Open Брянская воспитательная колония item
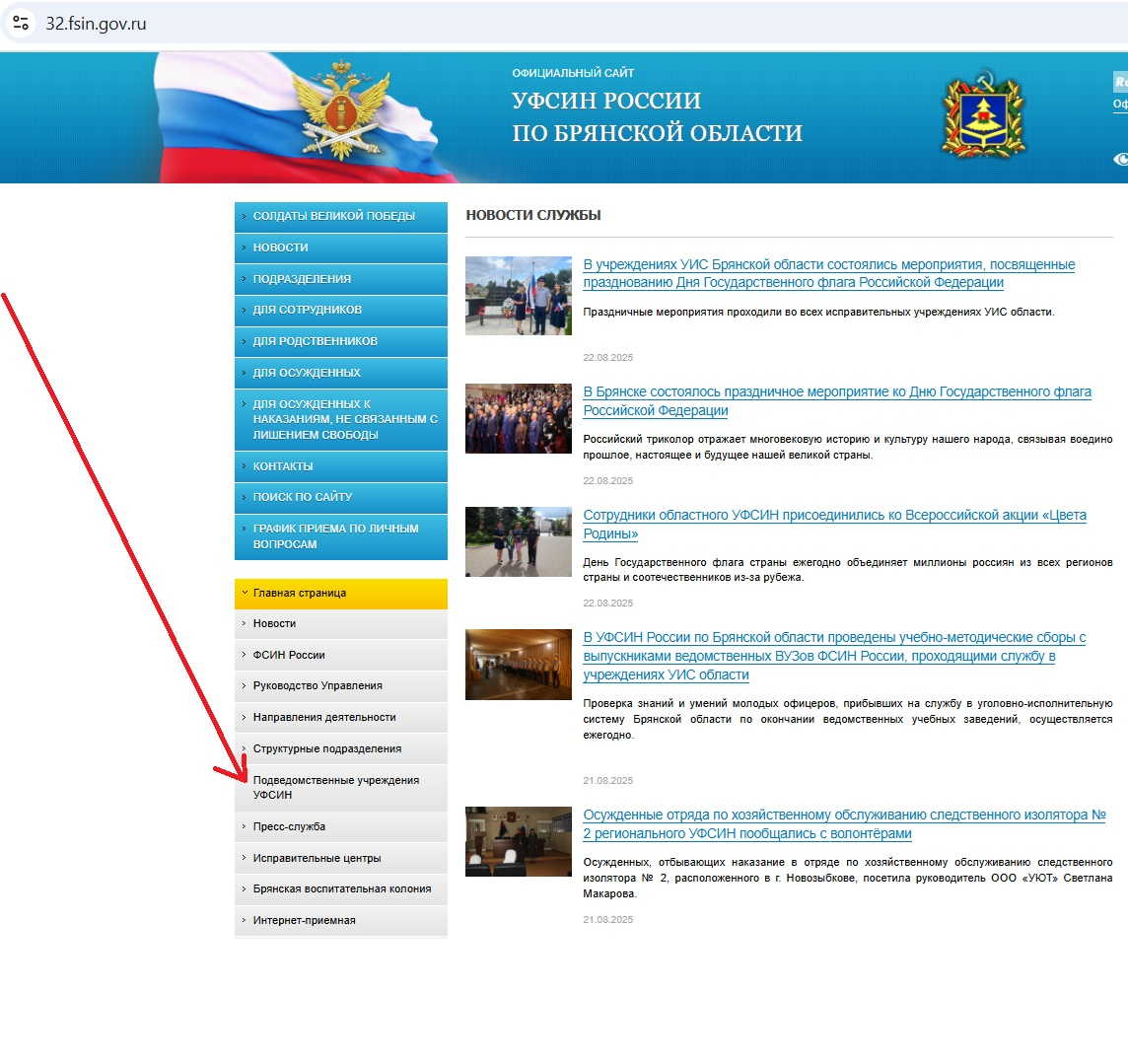Image resolution: width=1128 pixels, height=1064 pixels. [341, 889]
